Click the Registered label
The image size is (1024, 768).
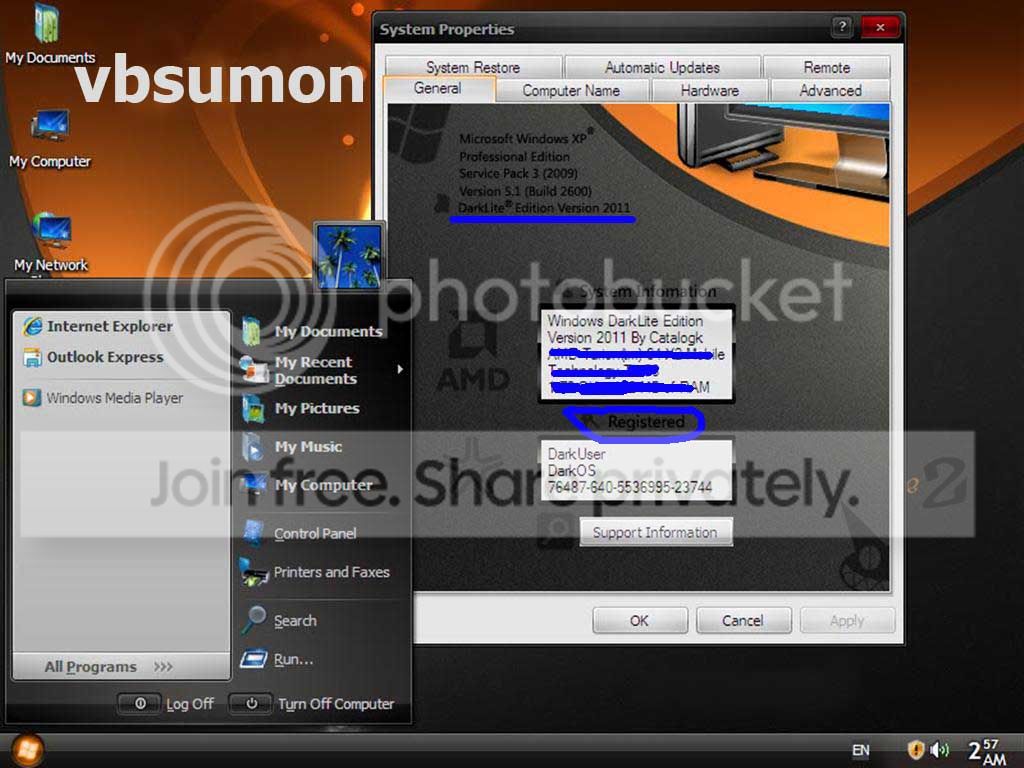coord(646,422)
